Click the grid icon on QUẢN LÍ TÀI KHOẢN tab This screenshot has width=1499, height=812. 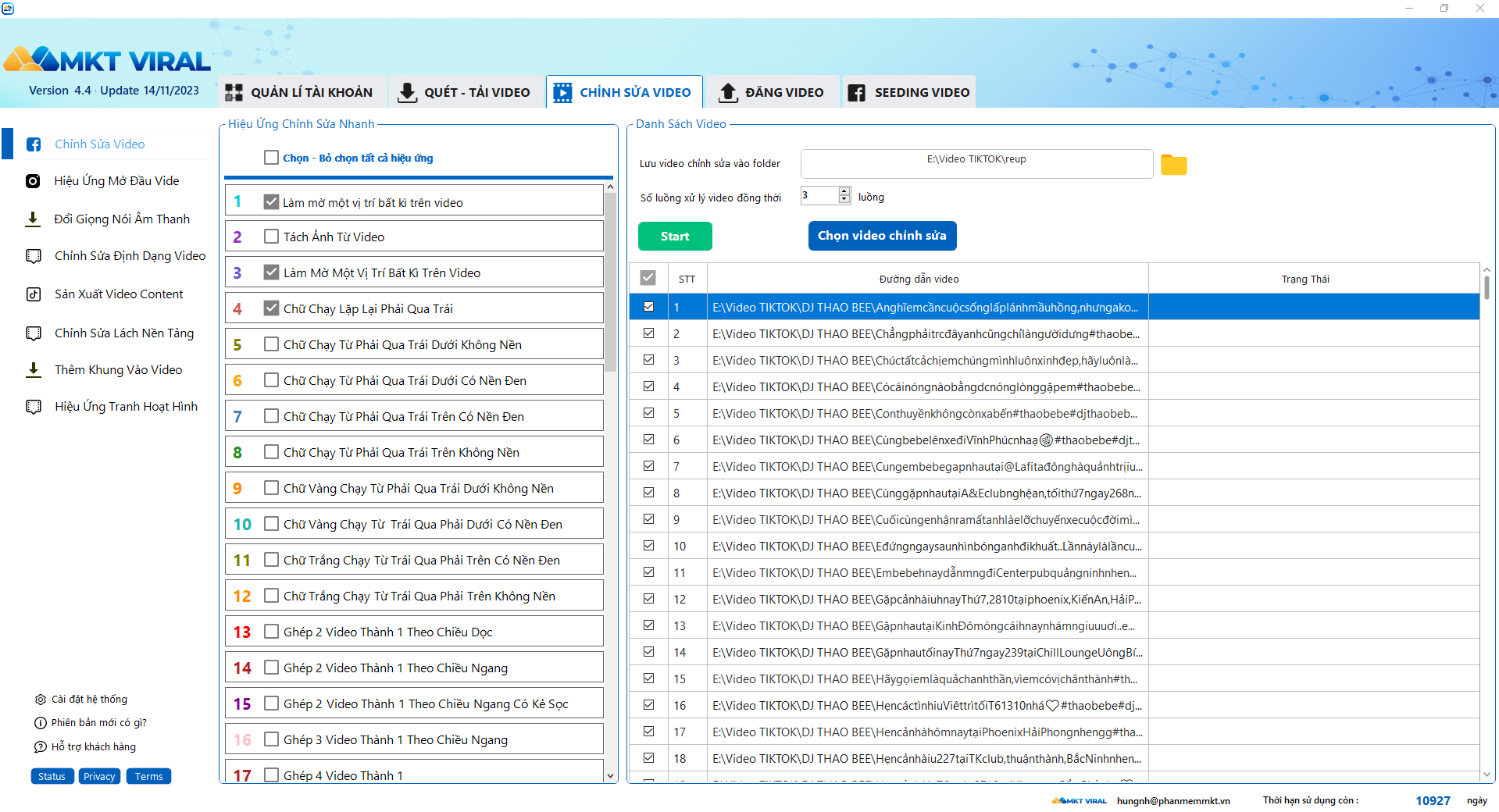tap(234, 92)
